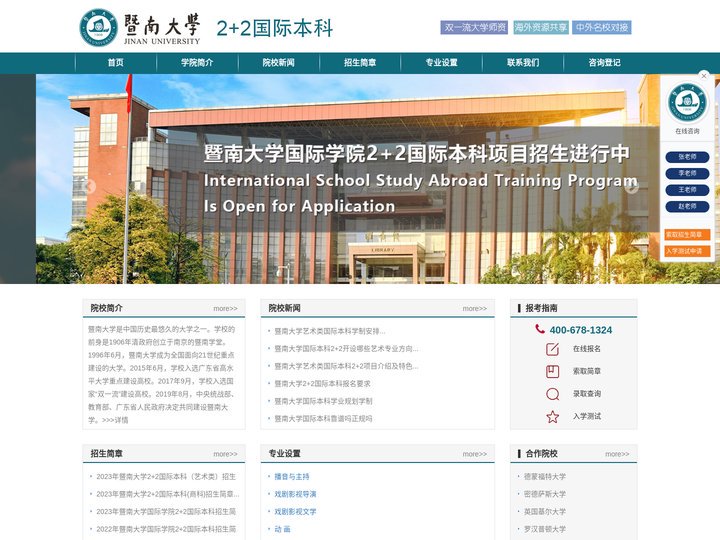The image size is (720, 540).
Task: Click the brochure icon for 索取简章
Action: pos(552,371)
